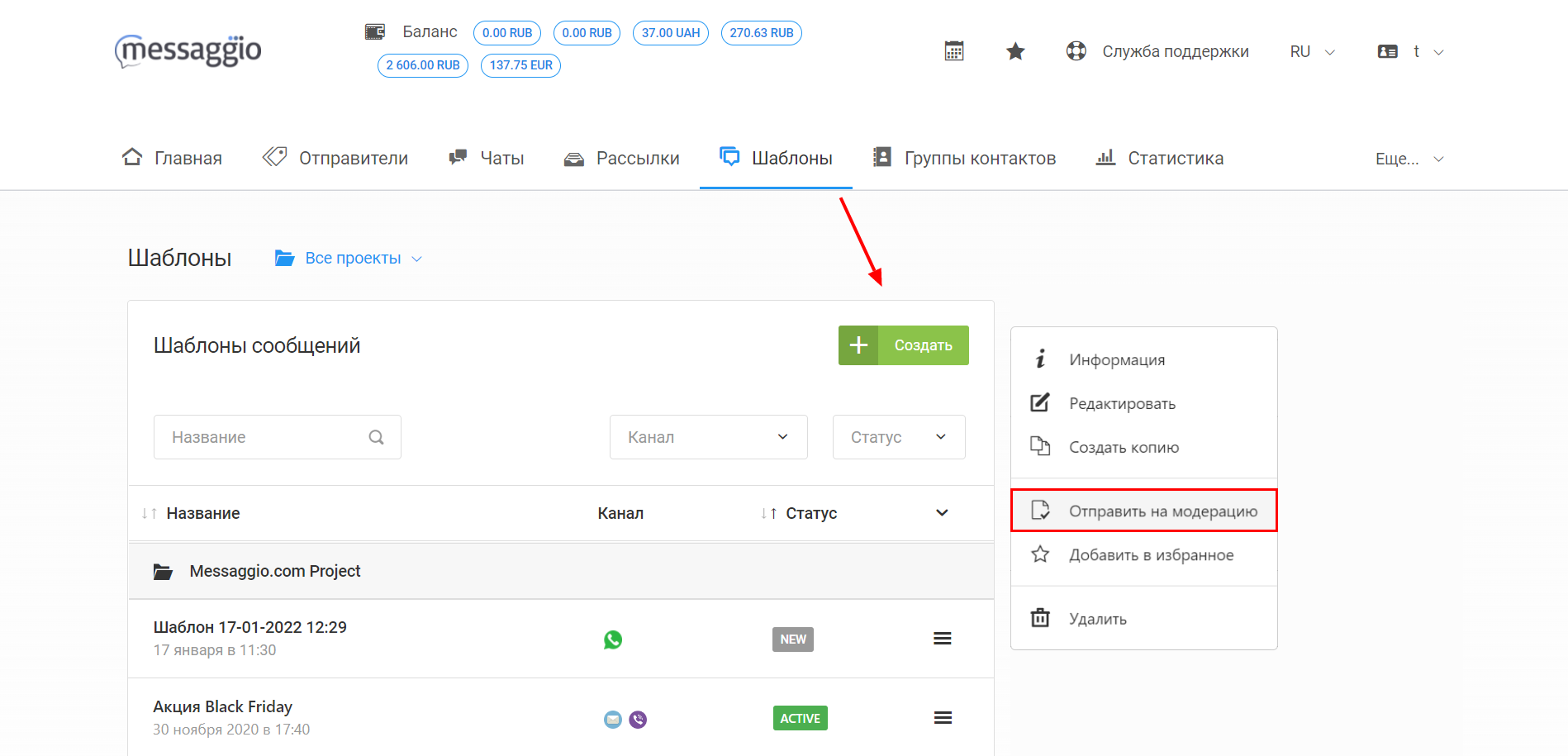This screenshot has height=756, width=1568.
Task: Expand the Еще... menu
Action: tap(1409, 159)
